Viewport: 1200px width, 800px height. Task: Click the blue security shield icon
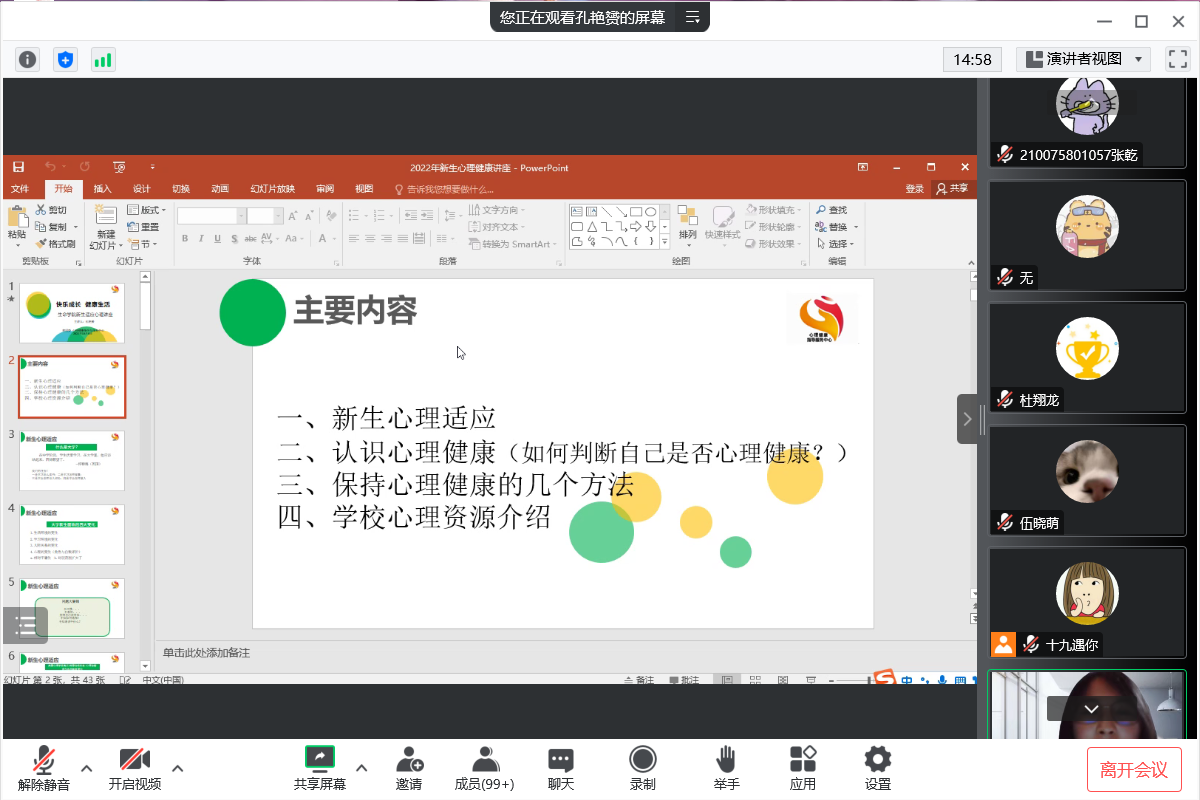tap(65, 59)
